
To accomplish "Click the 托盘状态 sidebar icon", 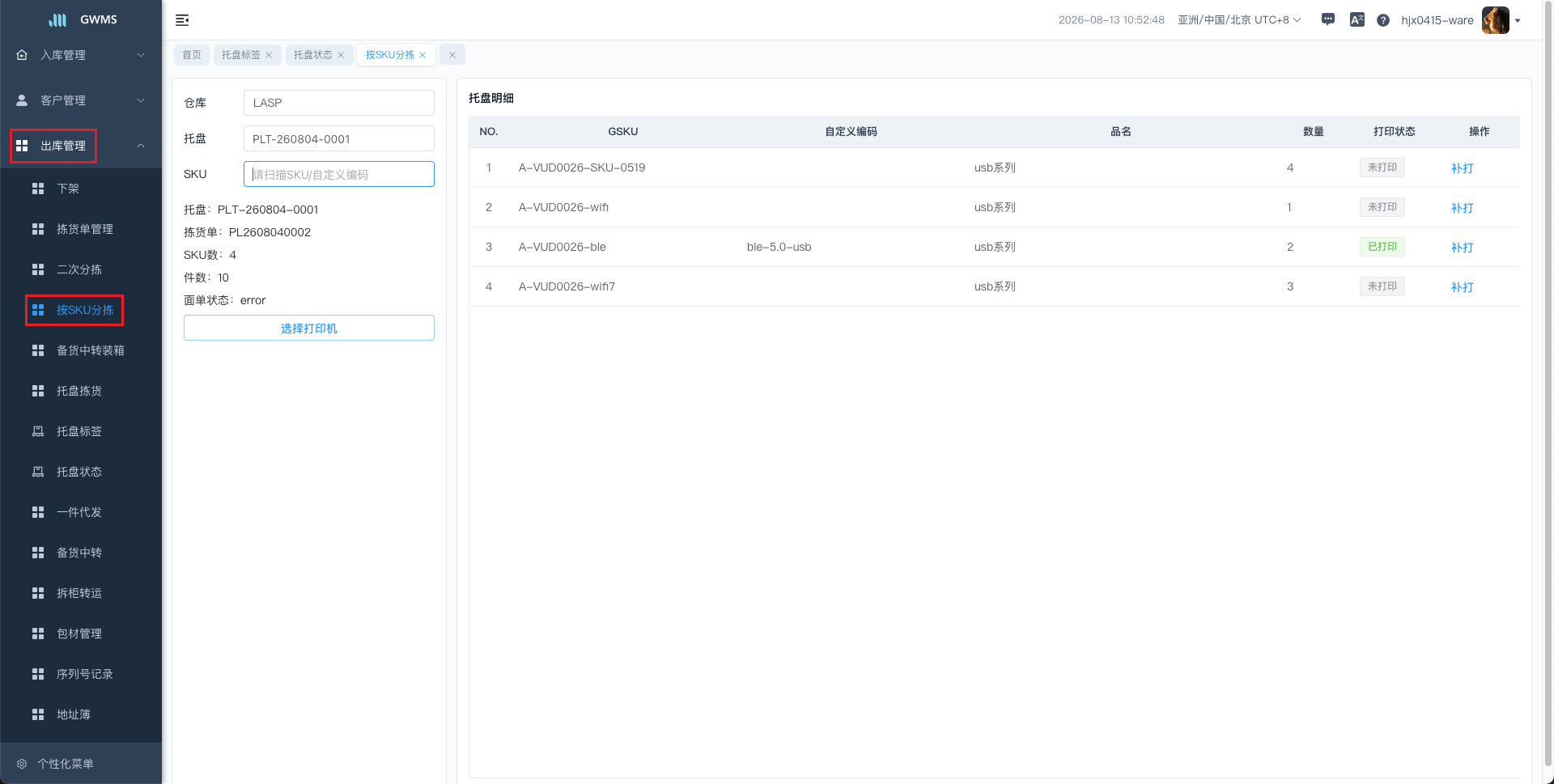I will 38,472.
